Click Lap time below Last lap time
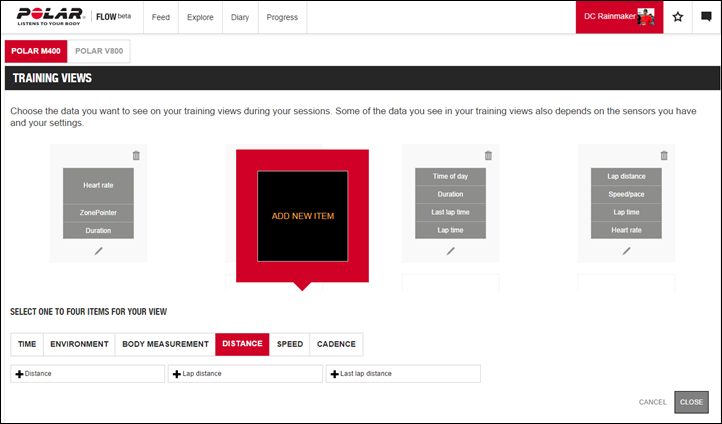Viewport: 722px width, 424px height. pos(450,230)
